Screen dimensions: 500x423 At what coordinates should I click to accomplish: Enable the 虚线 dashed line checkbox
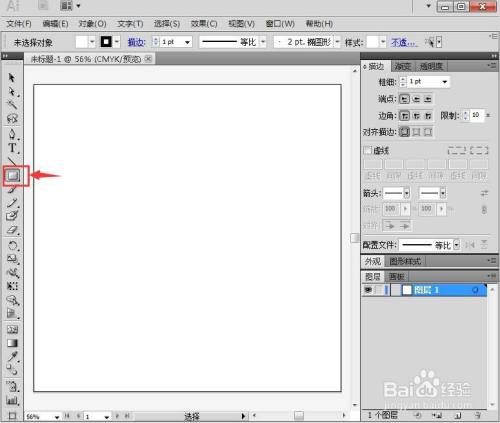(367, 150)
